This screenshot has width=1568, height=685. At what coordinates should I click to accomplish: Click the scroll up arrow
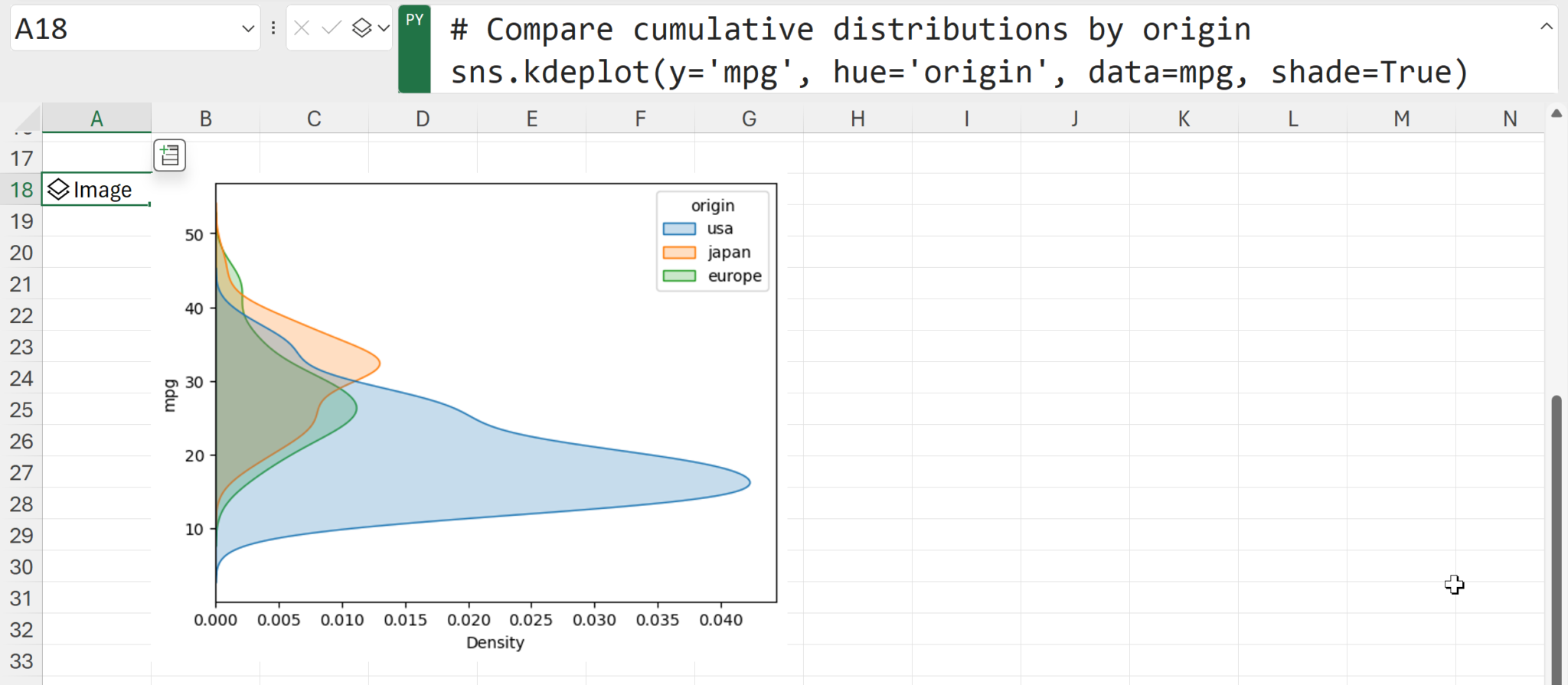point(1557,114)
